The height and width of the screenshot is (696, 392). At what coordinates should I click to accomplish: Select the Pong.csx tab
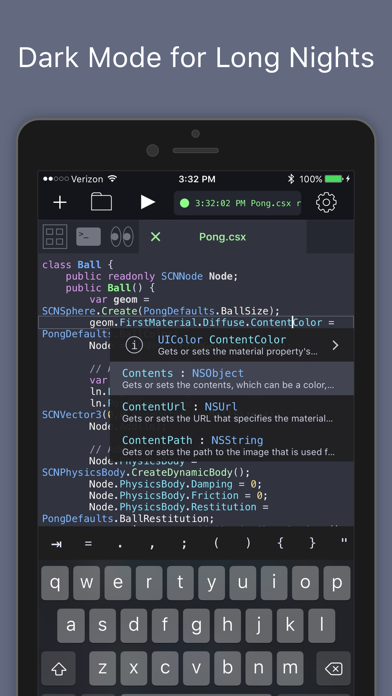222,237
